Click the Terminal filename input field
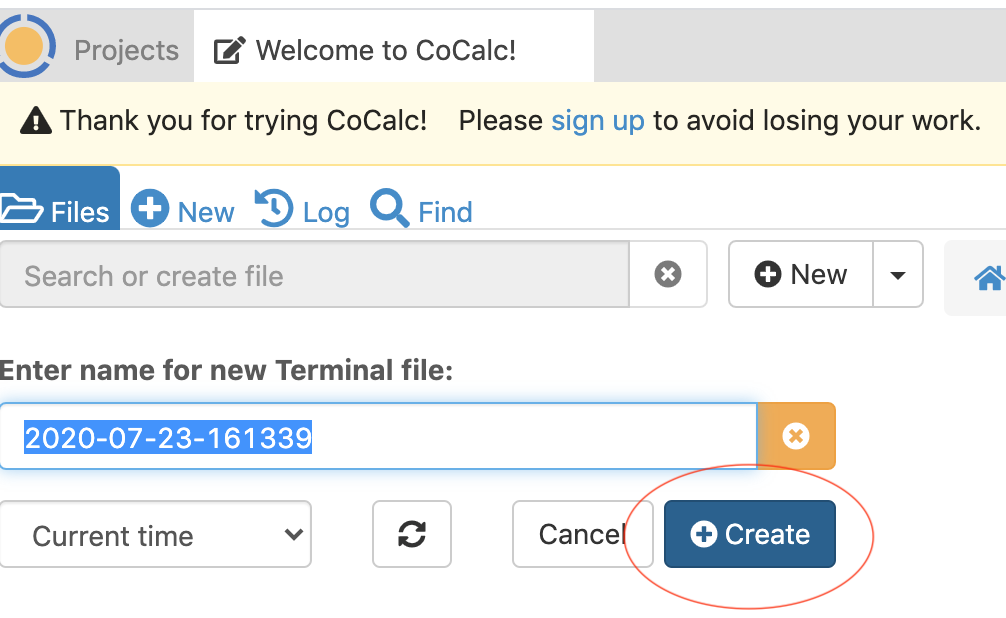1006x618 pixels. pyautogui.click(x=378, y=436)
